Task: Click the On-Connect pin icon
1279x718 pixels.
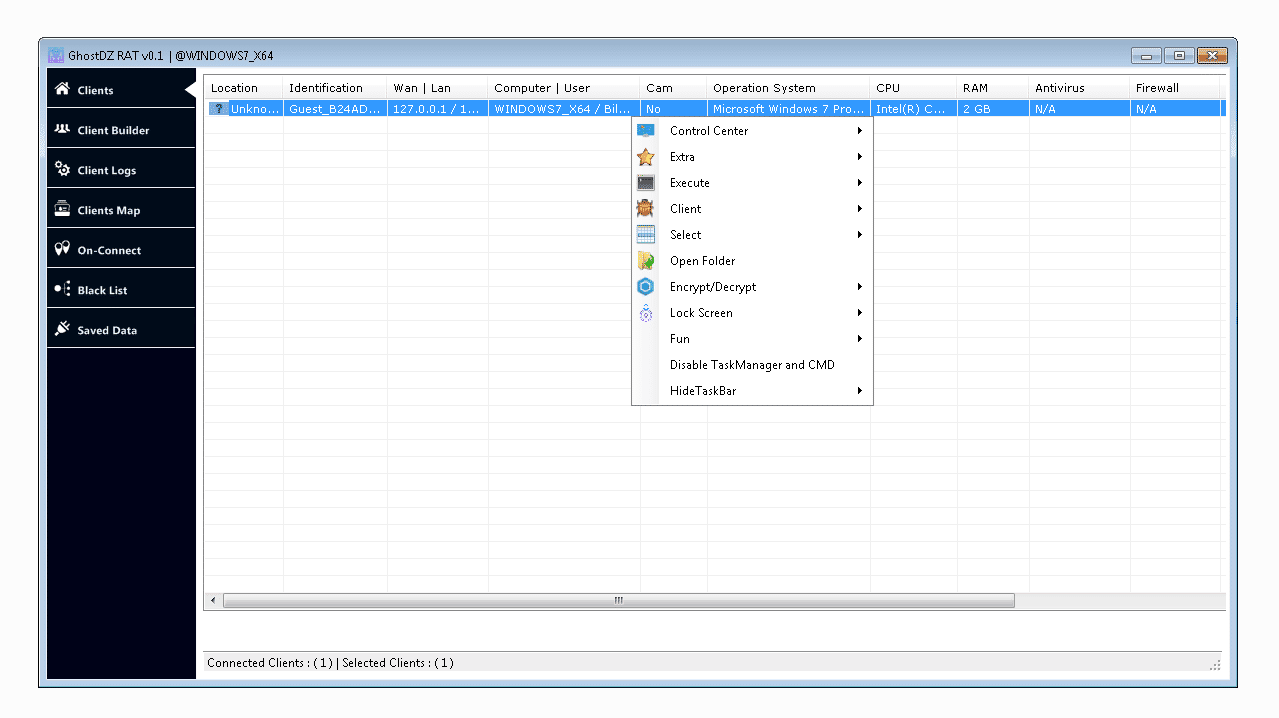Action: click(62, 249)
